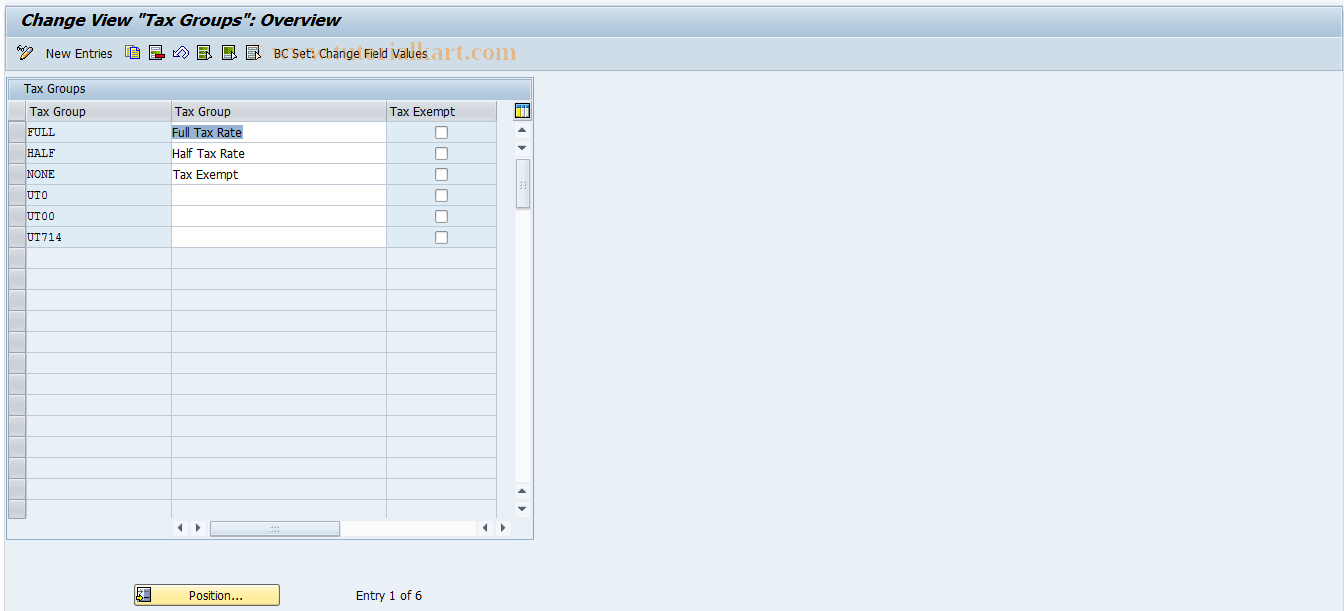Select the NONE row selector
The image size is (1344, 611).
point(17,174)
